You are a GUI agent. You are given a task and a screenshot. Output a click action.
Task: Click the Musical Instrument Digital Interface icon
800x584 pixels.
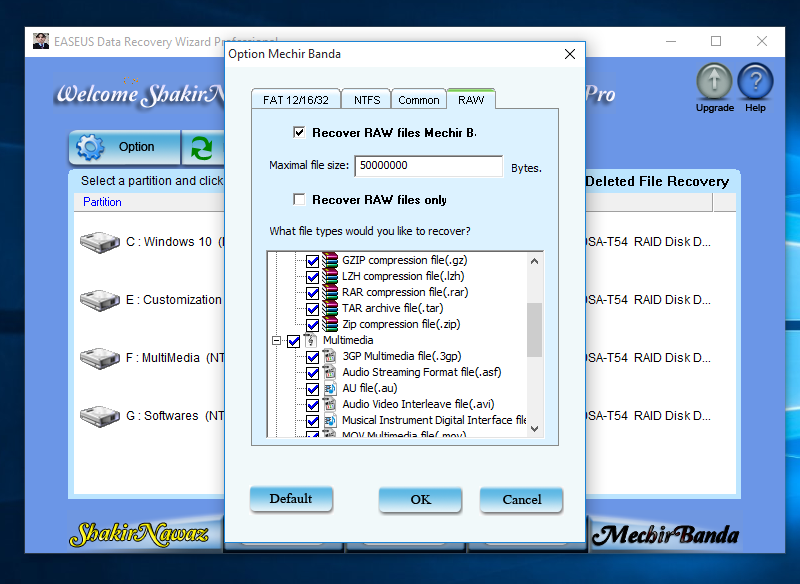[330, 421]
